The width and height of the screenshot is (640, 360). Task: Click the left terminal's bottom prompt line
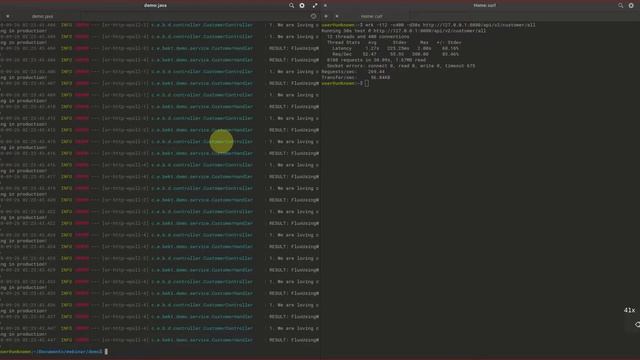click(54, 351)
